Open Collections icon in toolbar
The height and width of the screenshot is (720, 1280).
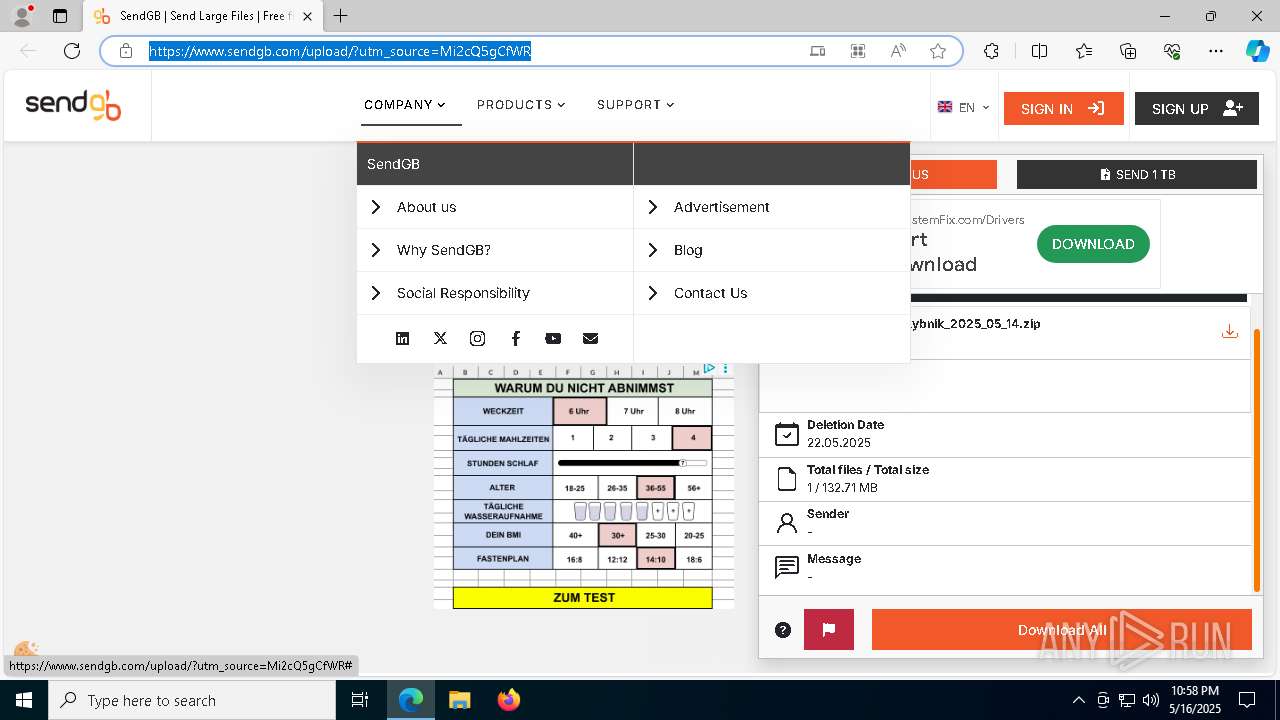click(1128, 51)
